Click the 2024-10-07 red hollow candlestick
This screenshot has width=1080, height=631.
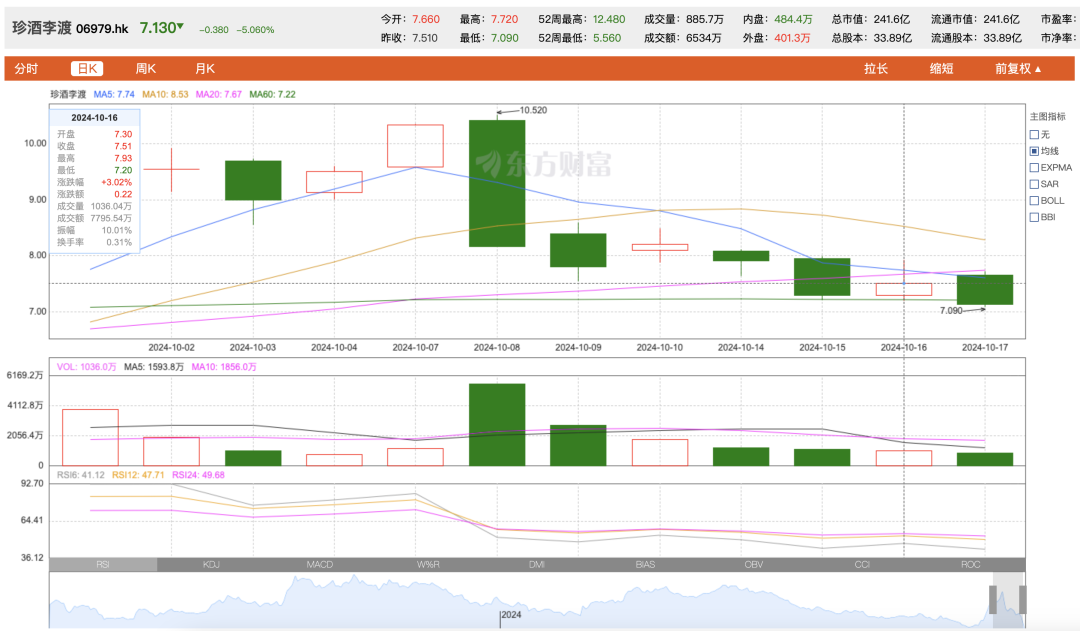coord(415,145)
